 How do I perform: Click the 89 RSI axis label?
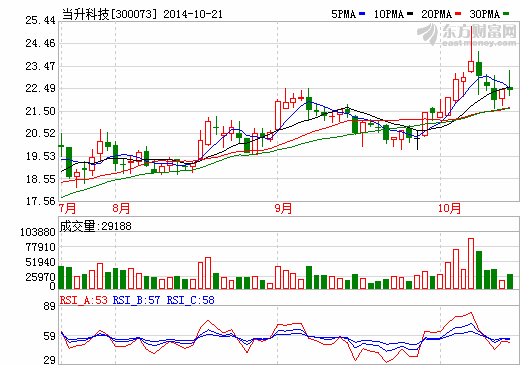[x=49, y=306]
